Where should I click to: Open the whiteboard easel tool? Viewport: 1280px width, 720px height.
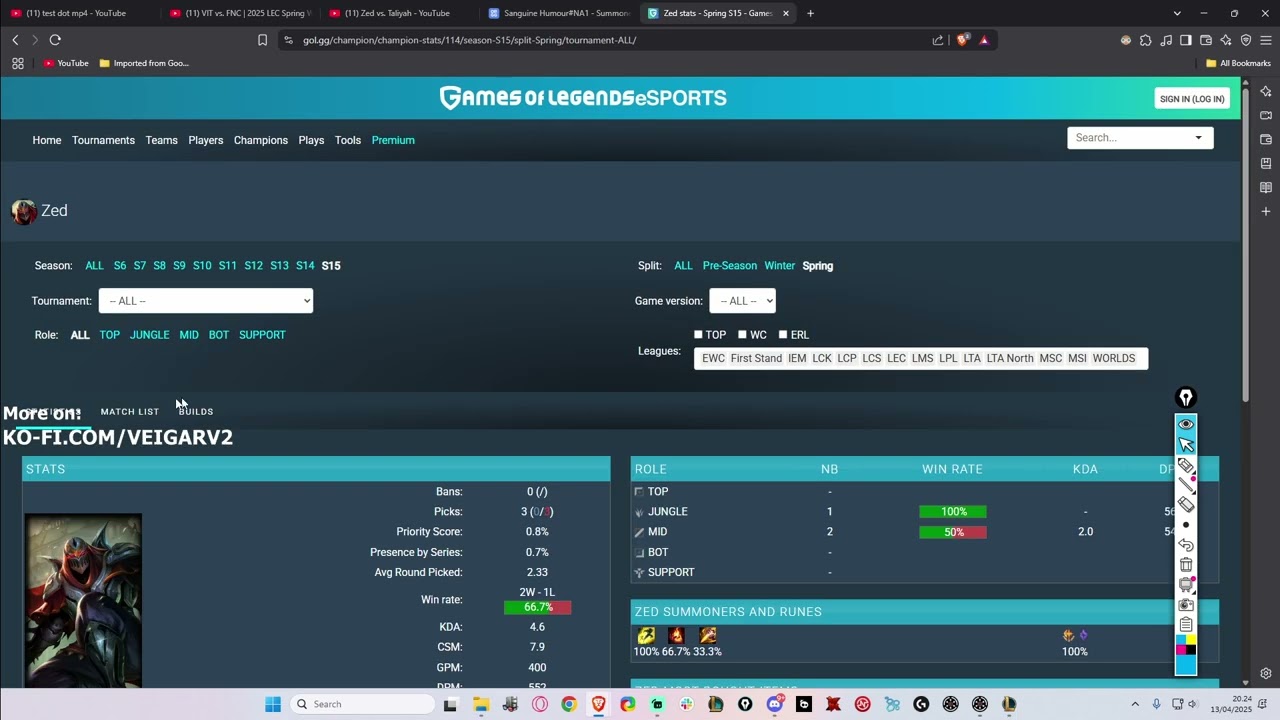pos(1186,585)
